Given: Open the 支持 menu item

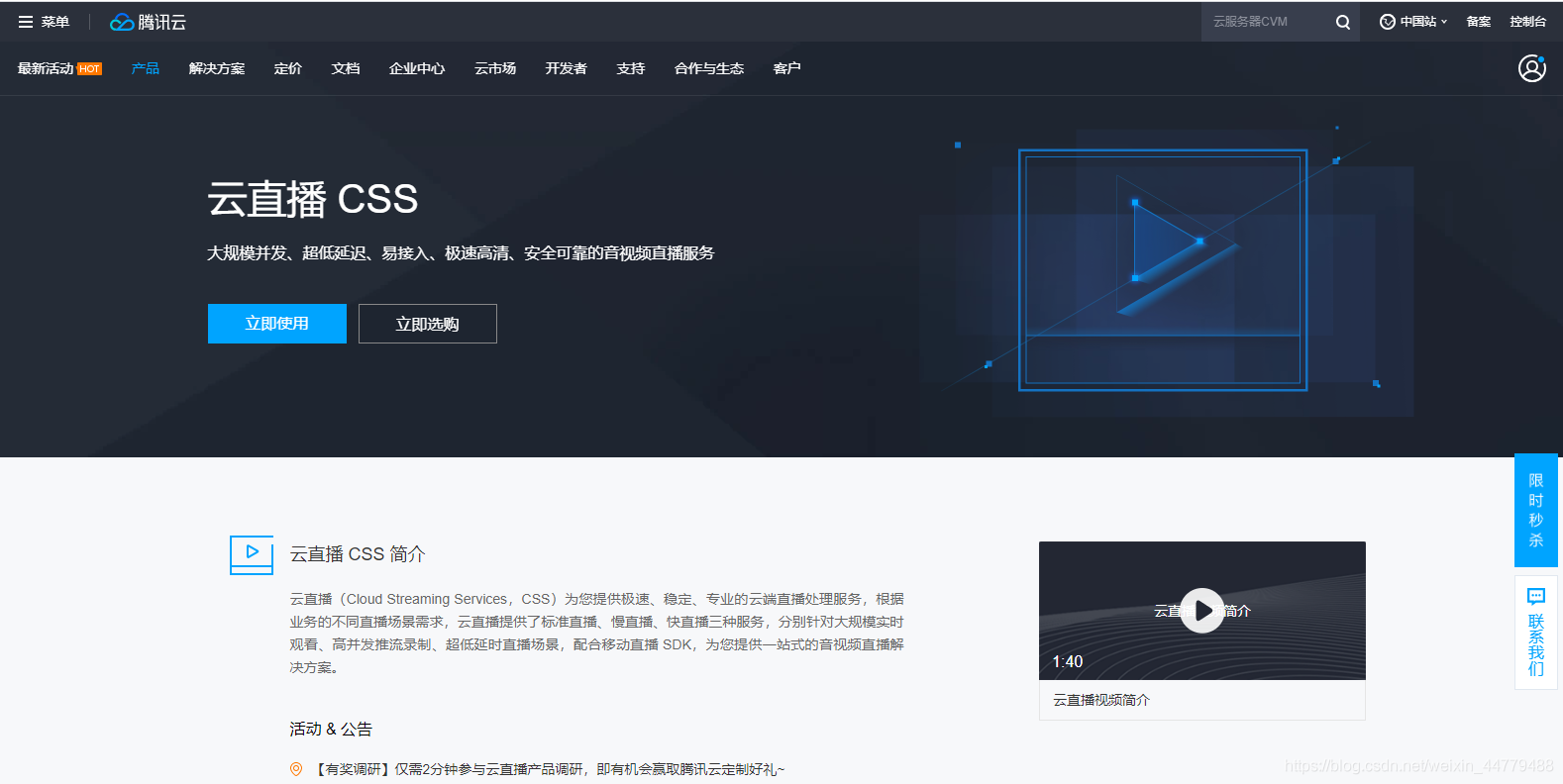Looking at the screenshot, I should coord(631,68).
